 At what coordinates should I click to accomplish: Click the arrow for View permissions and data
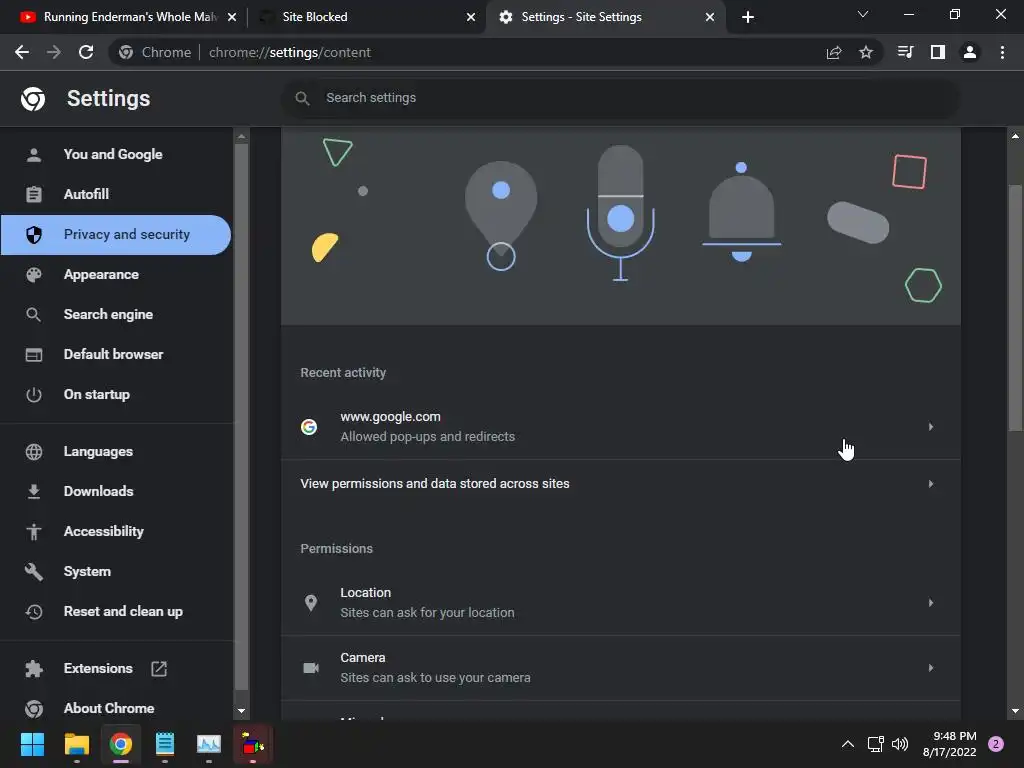[931, 484]
